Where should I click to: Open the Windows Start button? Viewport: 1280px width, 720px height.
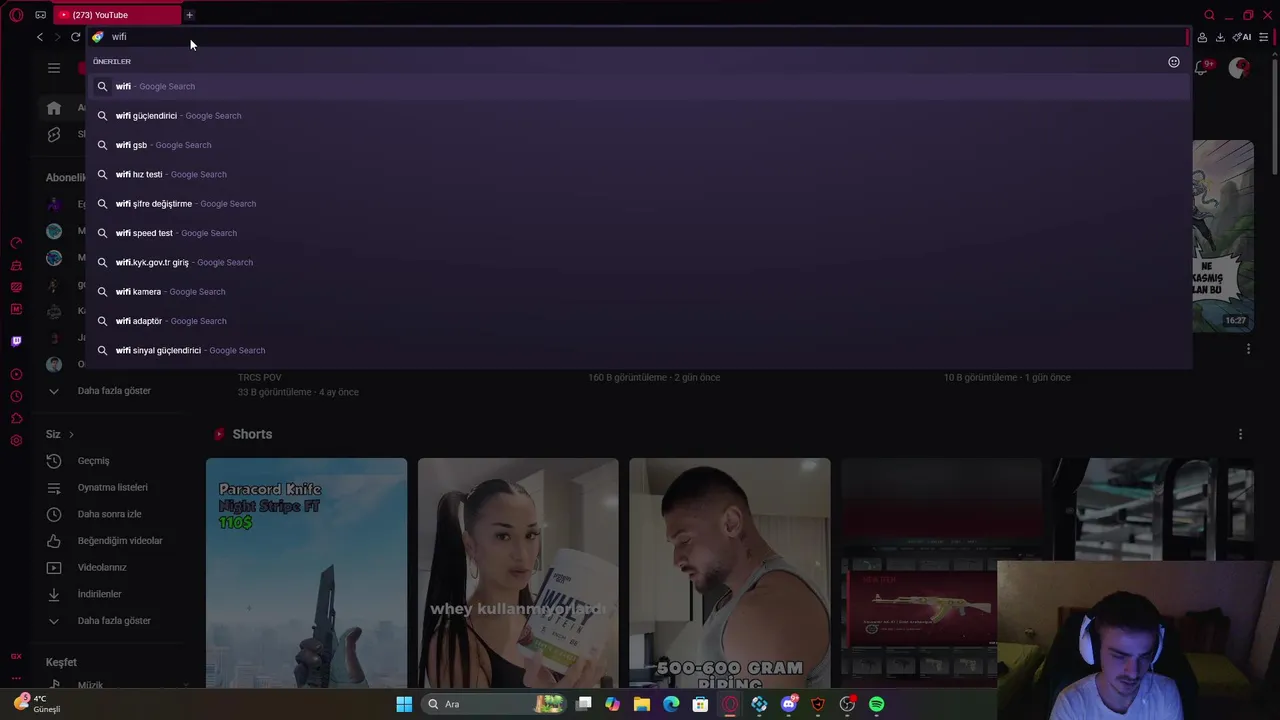[x=404, y=704]
